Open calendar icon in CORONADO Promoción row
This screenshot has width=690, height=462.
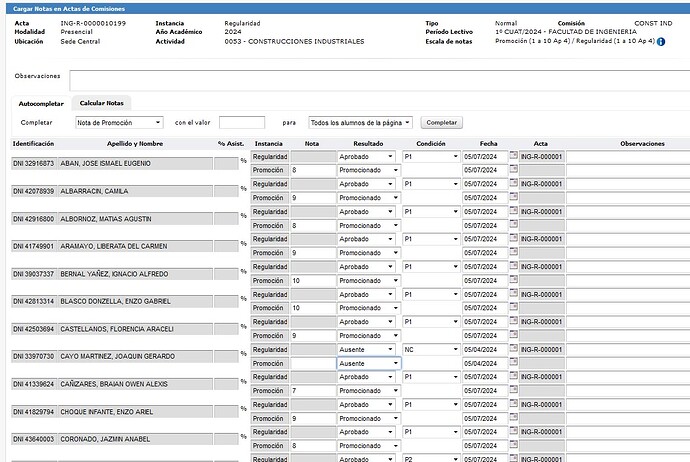pyautogui.click(x=514, y=444)
